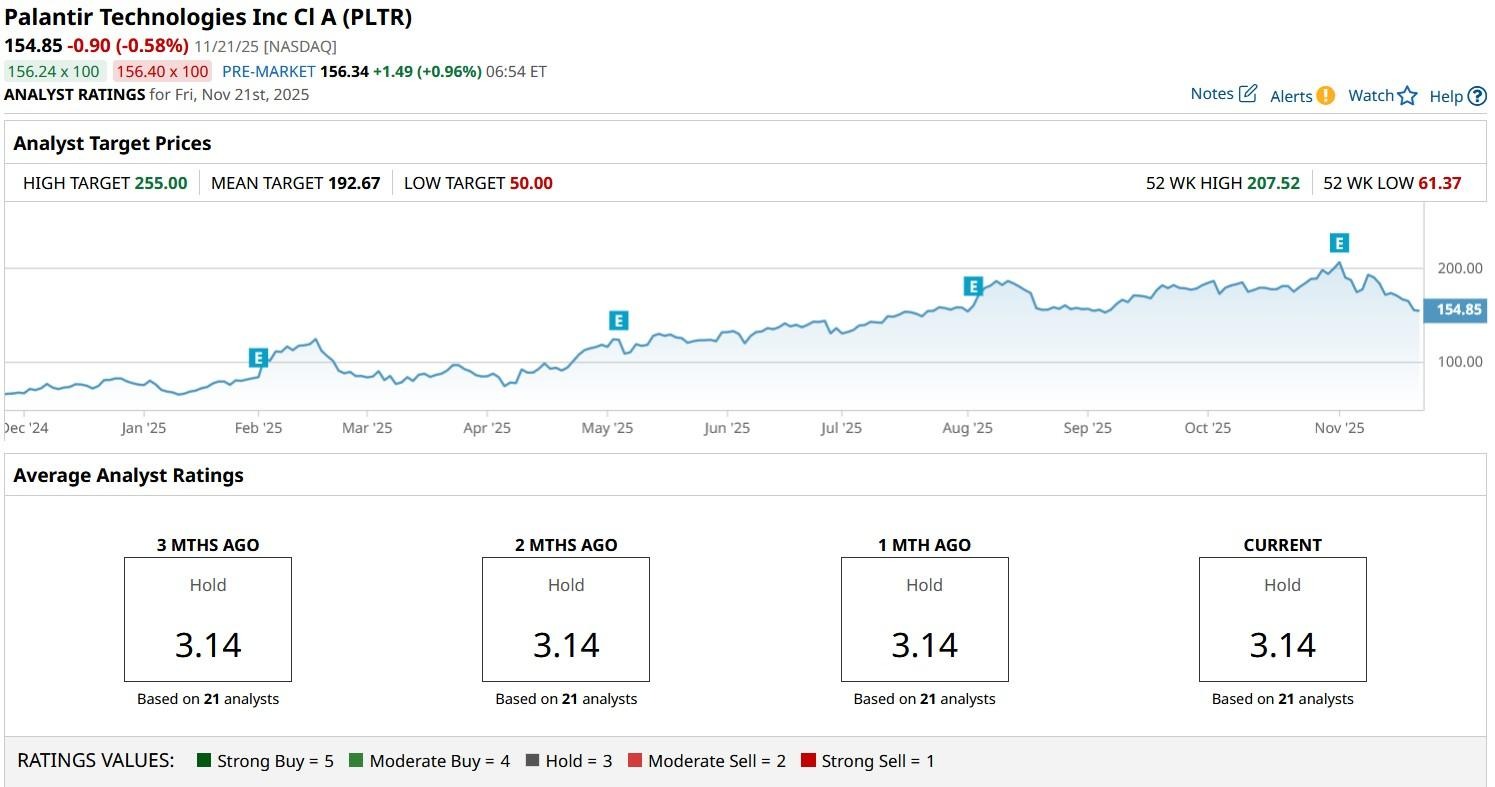
Task: Click the gray Hold legend swatch
Action: point(532,761)
